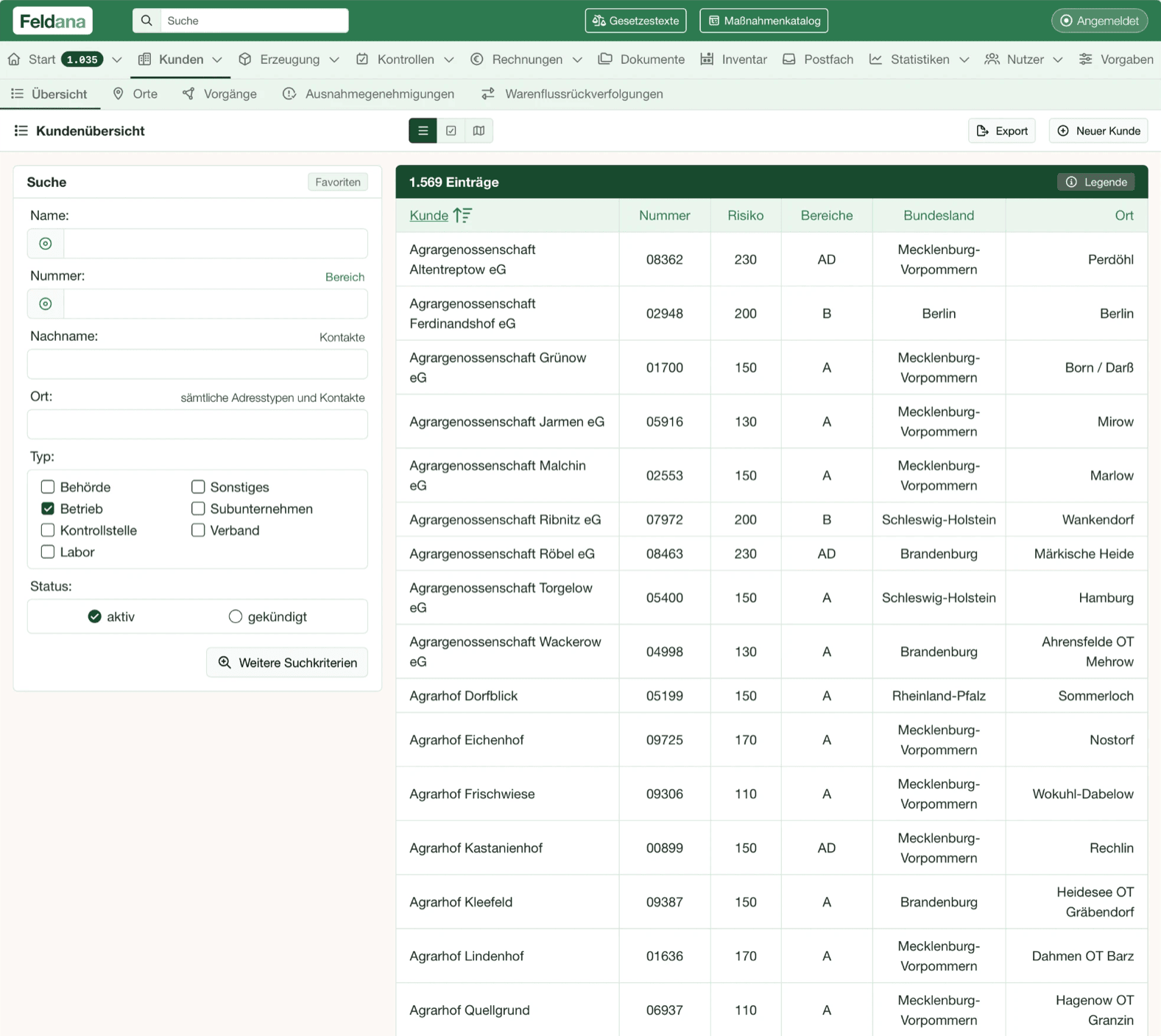Click the Feldana logo
Screen dimensions: 1161x1036
(x=52, y=21)
